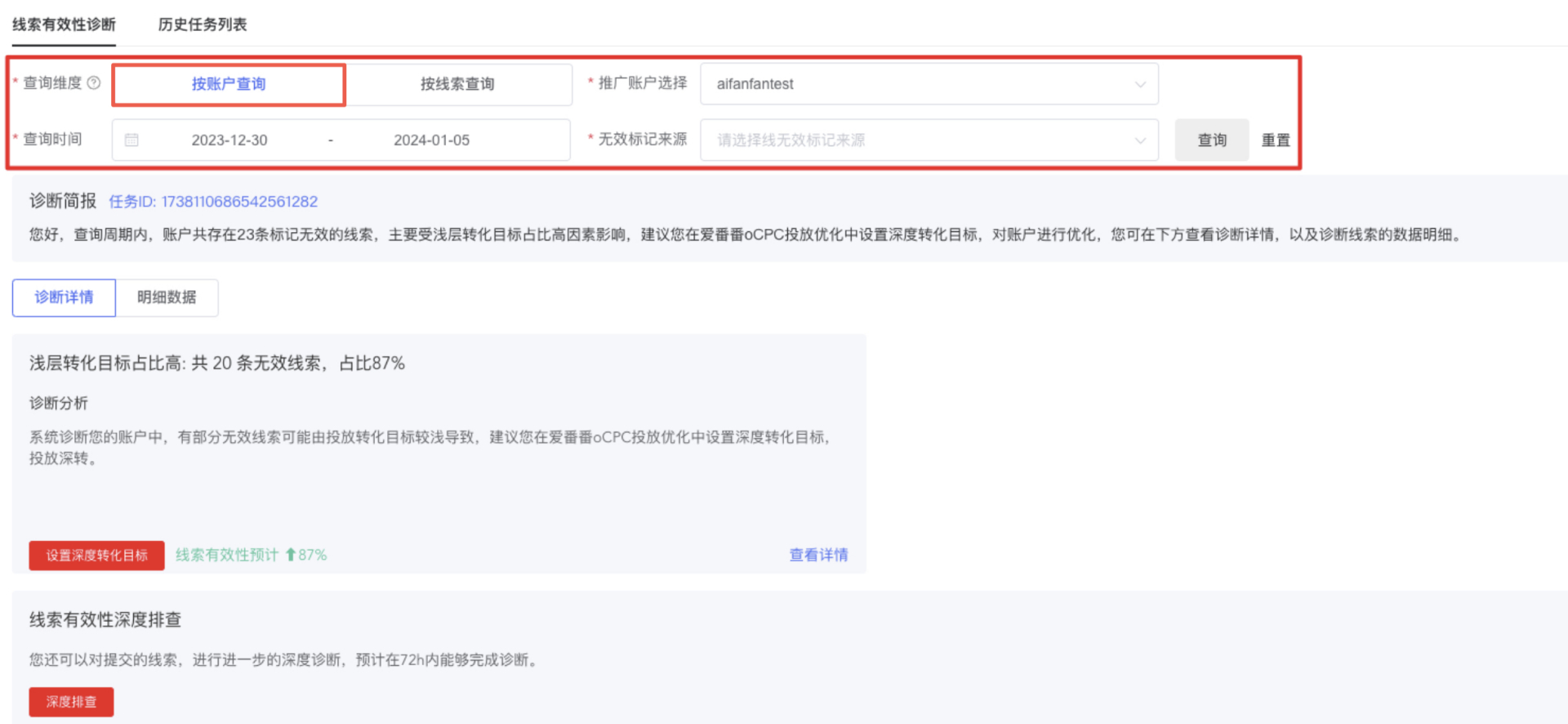Click the 查询 button

point(1212,140)
